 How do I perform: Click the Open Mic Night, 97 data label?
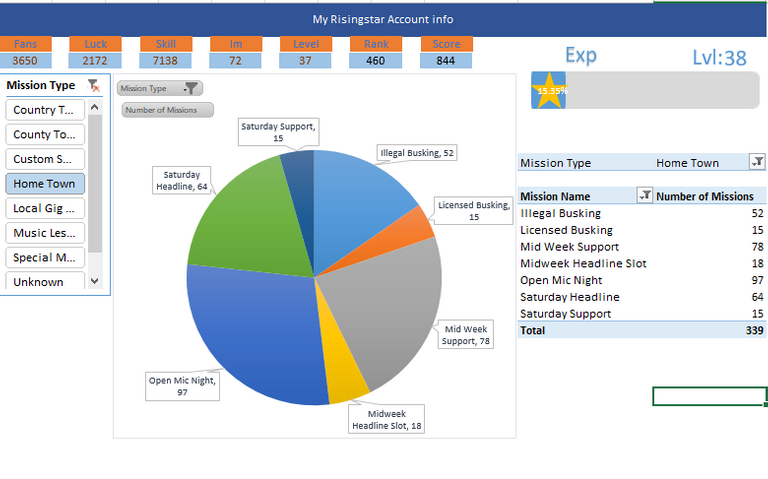pos(182,386)
